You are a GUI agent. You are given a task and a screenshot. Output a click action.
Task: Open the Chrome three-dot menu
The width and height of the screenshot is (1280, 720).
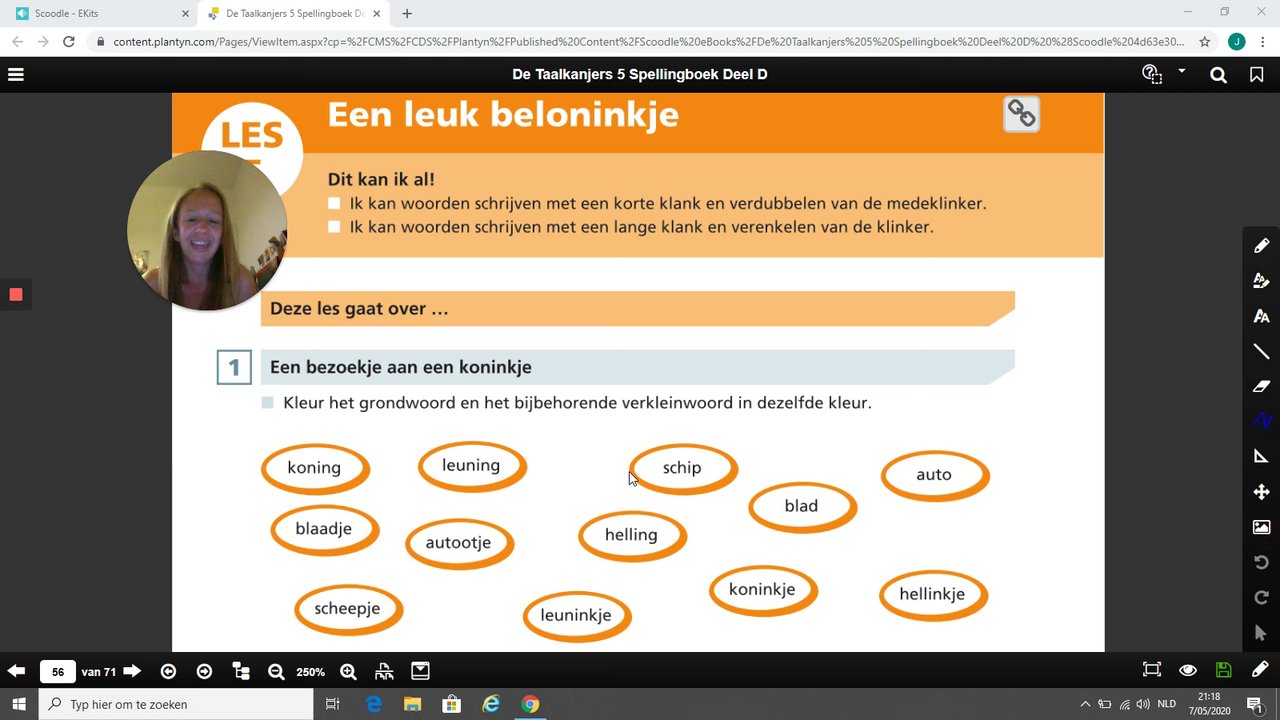click(x=1264, y=42)
